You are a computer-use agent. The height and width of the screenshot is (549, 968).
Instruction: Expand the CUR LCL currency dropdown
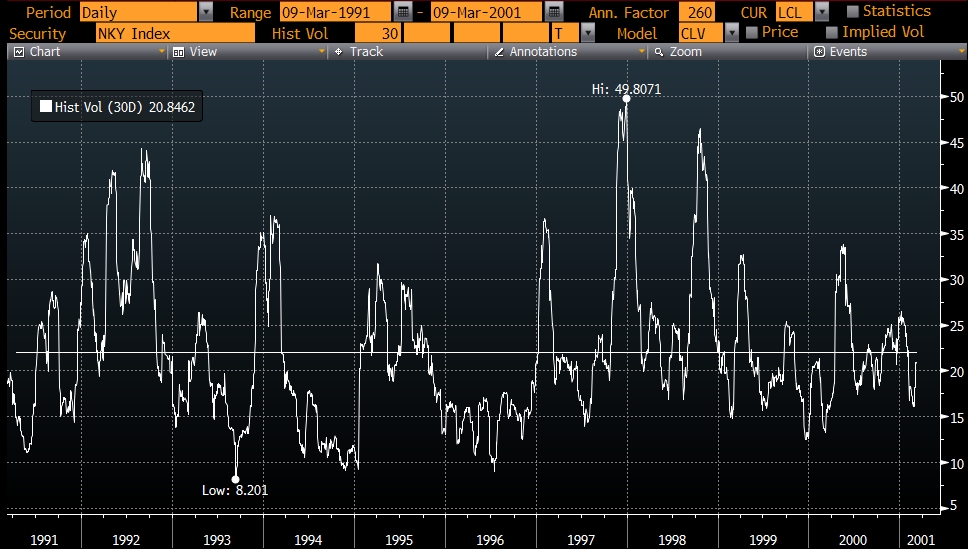[x=821, y=12]
